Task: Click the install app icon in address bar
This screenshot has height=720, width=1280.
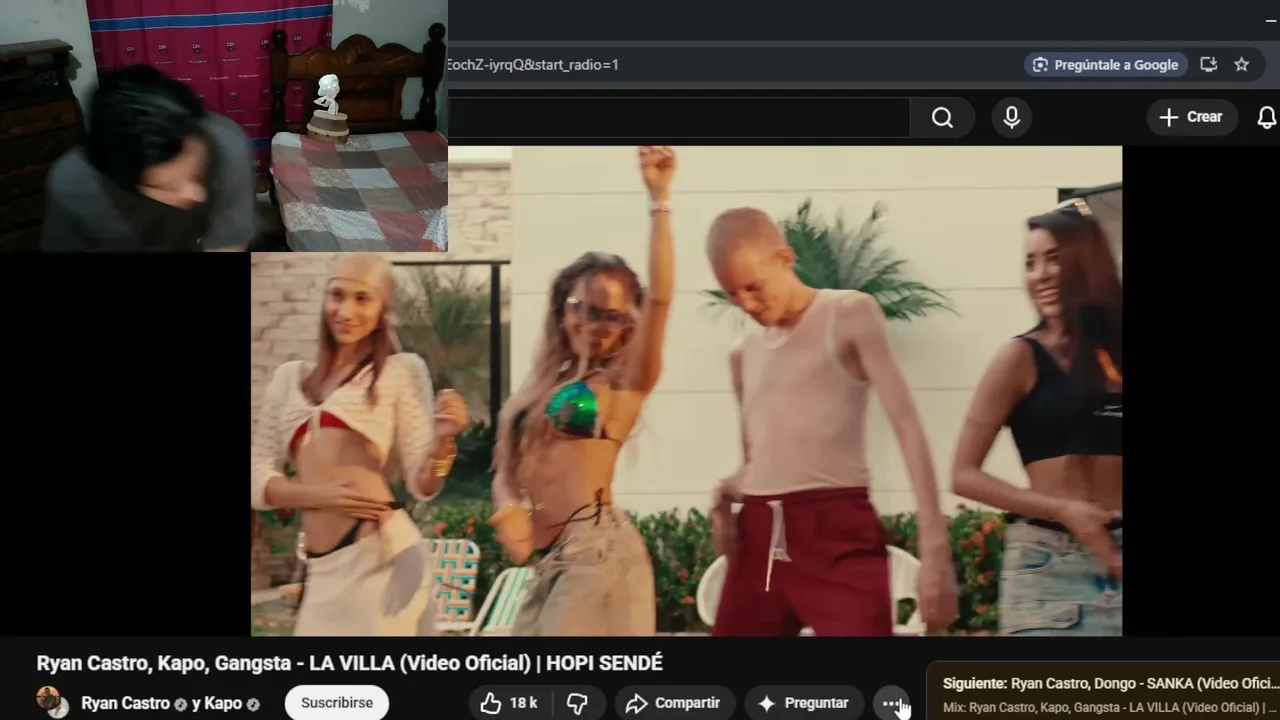Action: 1208,65
